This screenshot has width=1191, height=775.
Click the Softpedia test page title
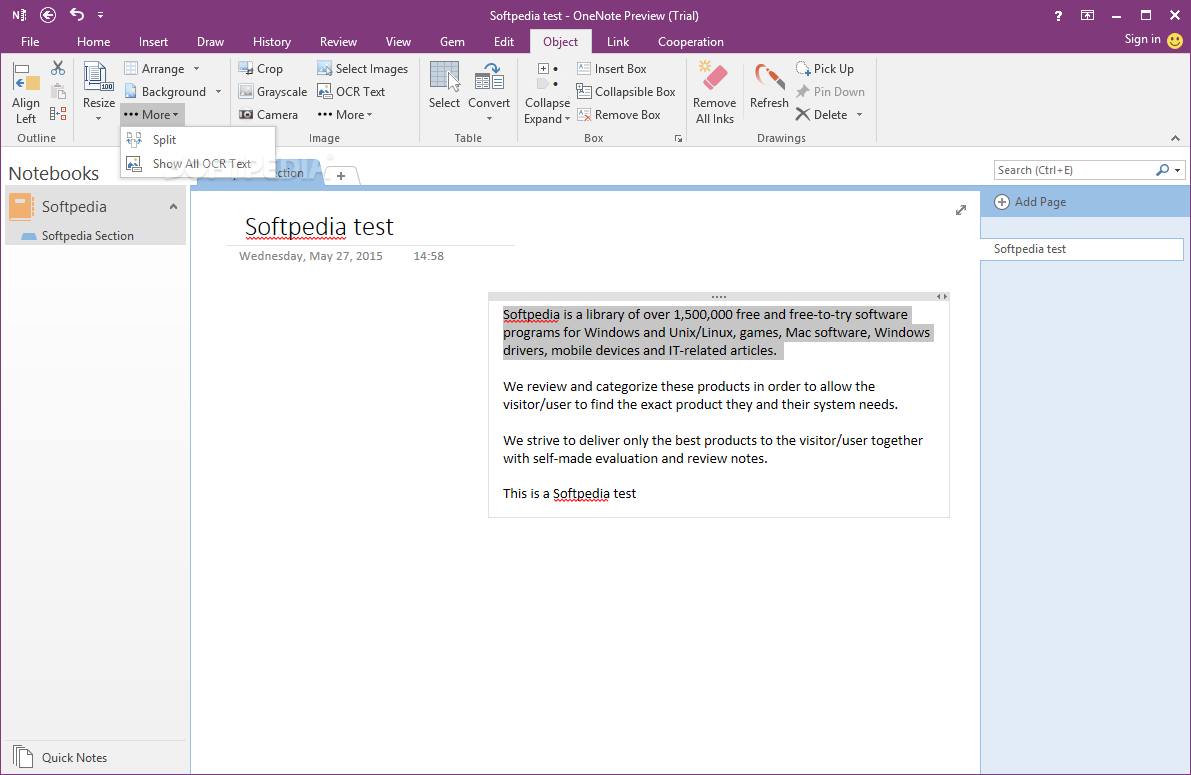coord(319,226)
